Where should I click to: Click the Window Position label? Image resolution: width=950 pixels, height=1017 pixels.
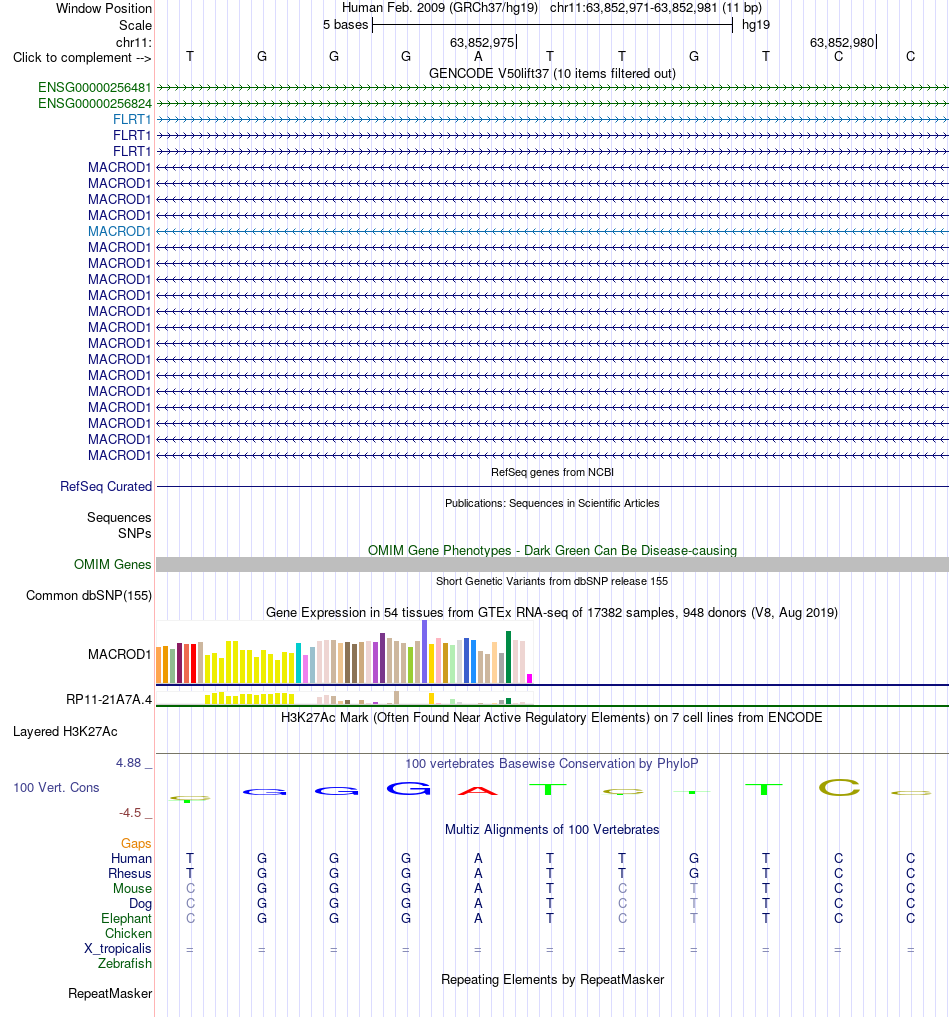[104, 8]
